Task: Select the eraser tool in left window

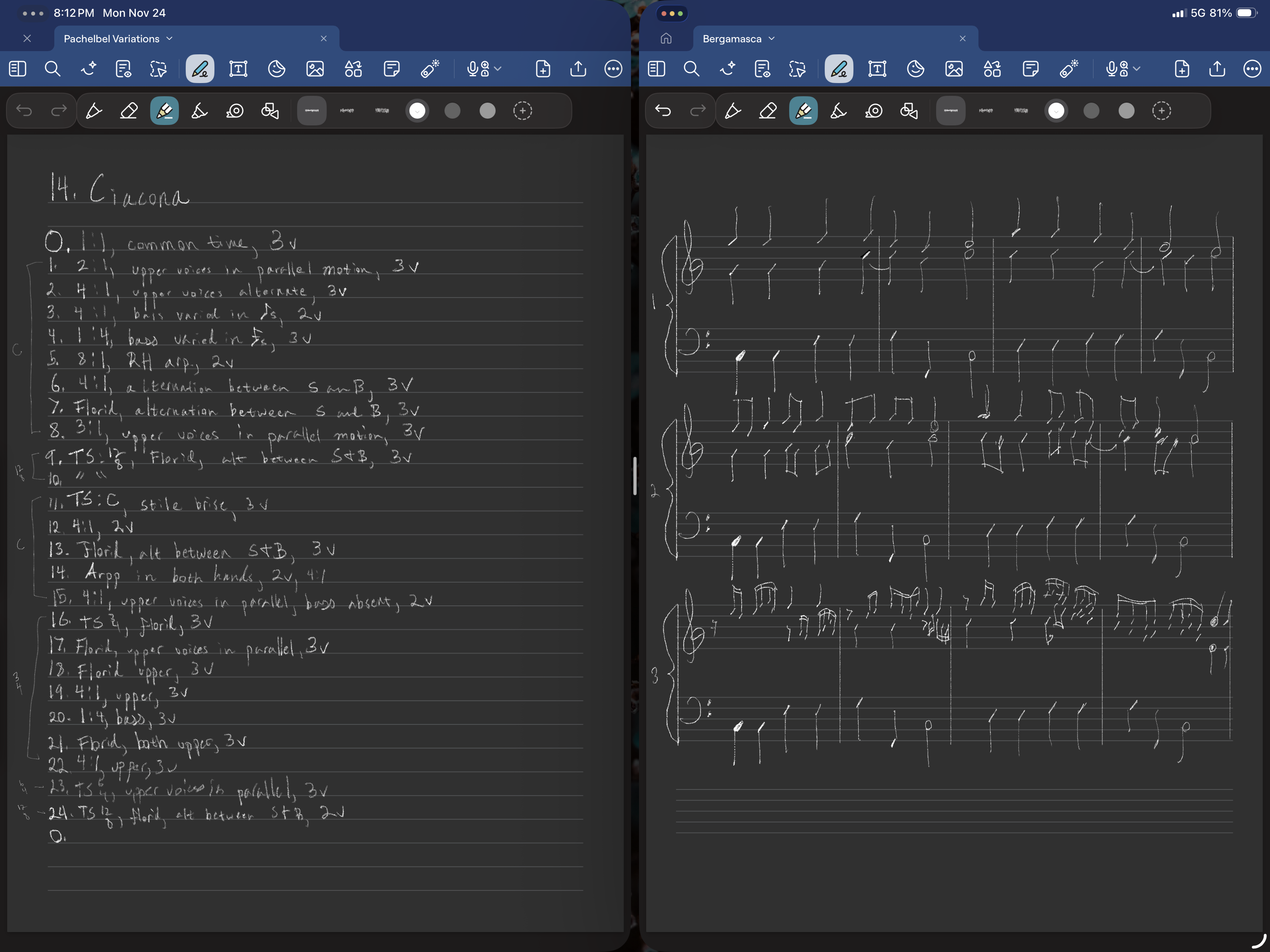Action: pyautogui.click(x=129, y=111)
